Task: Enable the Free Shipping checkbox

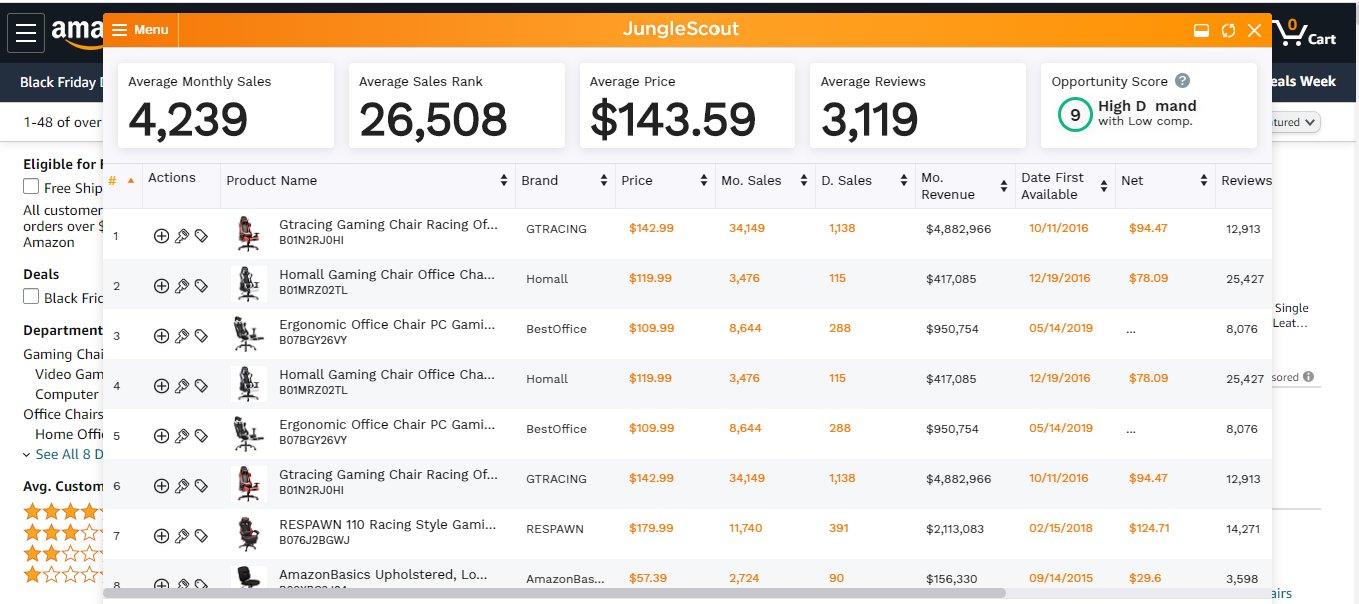Action: (x=31, y=187)
